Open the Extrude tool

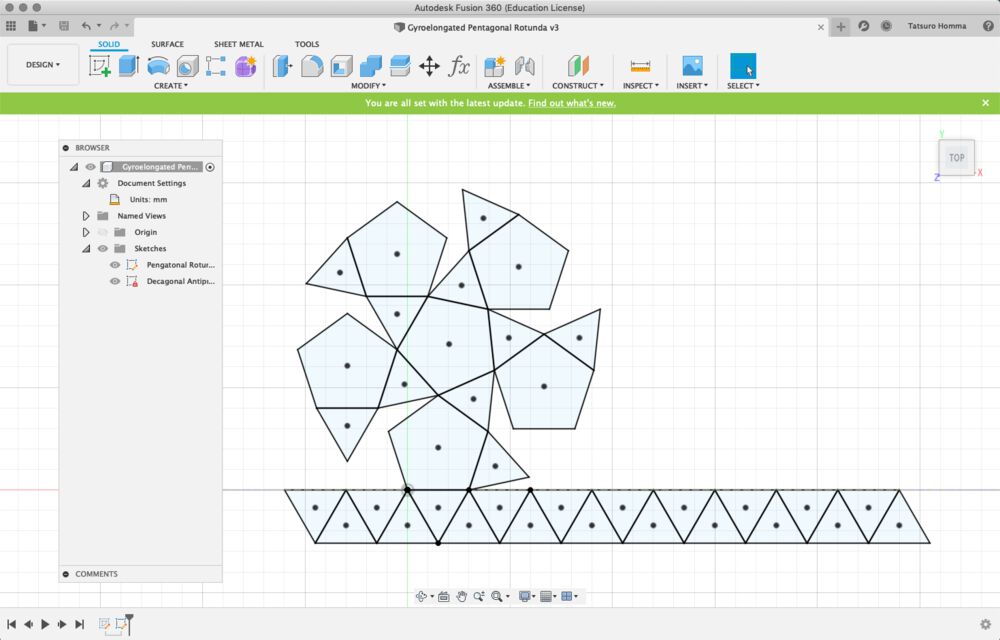pyautogui.click(x=129, y=66)
